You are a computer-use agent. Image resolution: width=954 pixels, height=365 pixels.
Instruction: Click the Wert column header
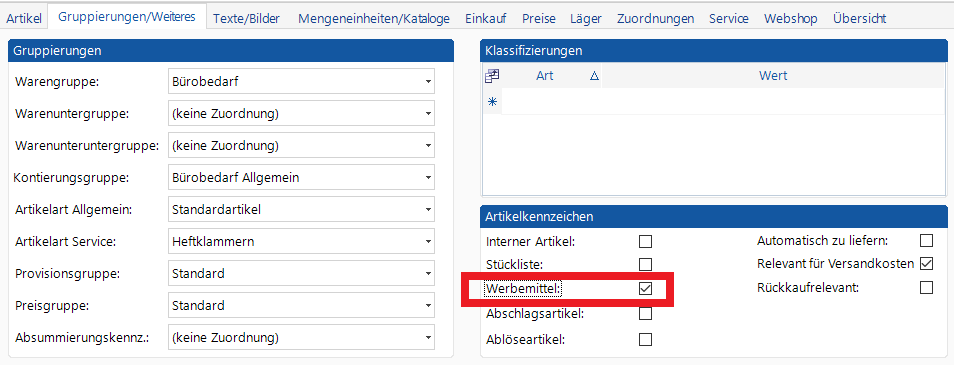coord(773,76)
